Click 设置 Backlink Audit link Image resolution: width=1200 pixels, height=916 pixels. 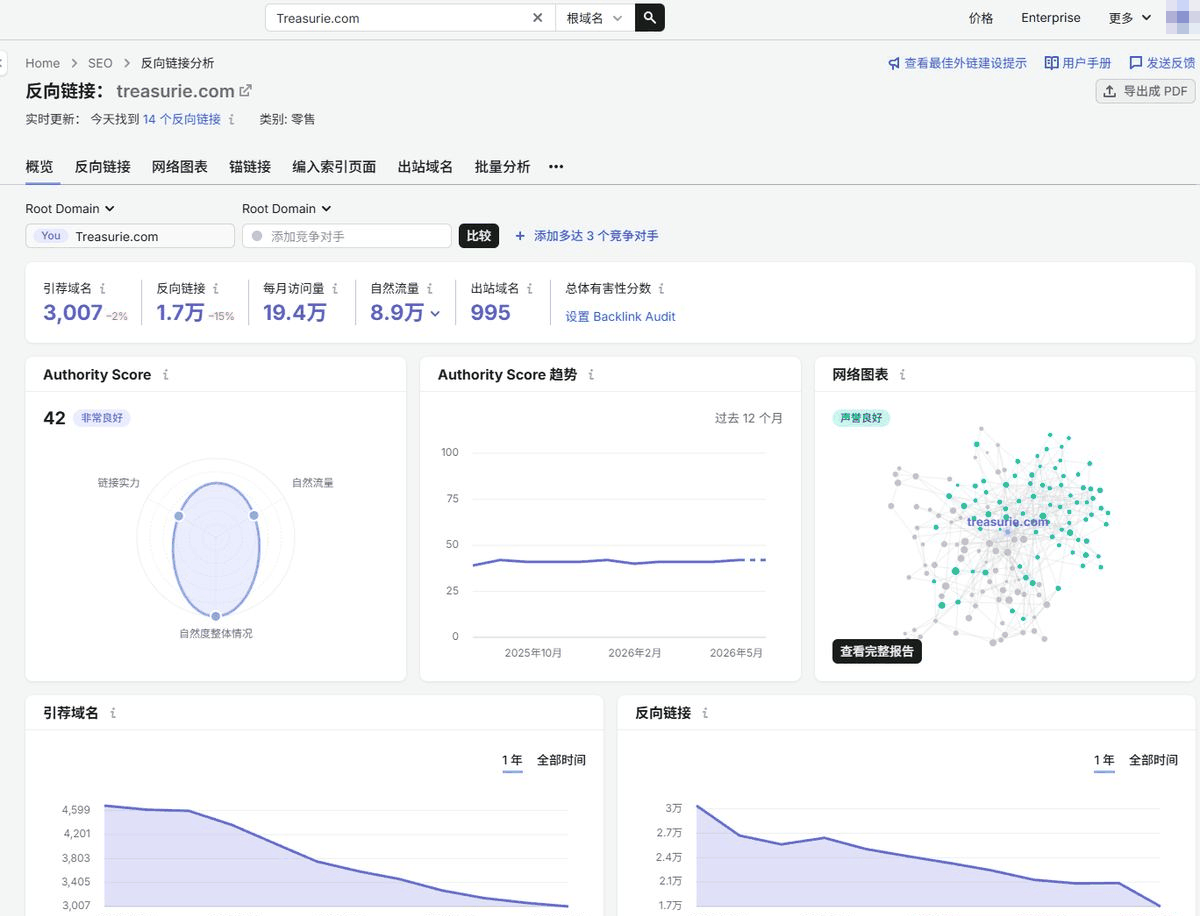[x=620, y=316]
